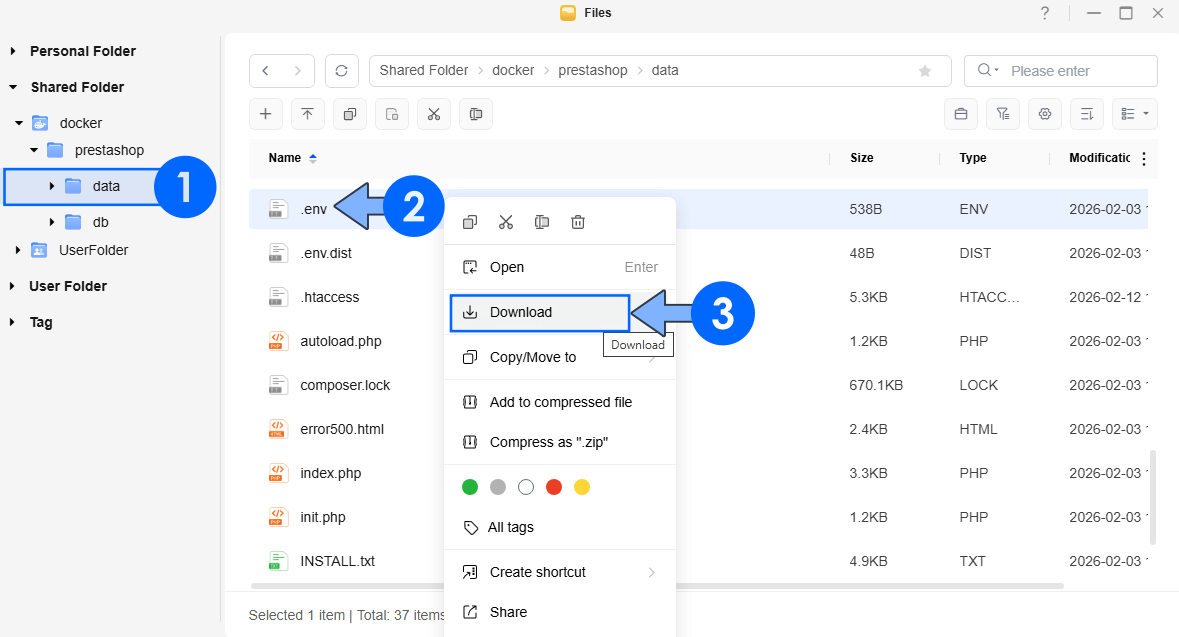1179x637 pixels.
Task: Click into the search input field
Action: (x=1075, y=71)
